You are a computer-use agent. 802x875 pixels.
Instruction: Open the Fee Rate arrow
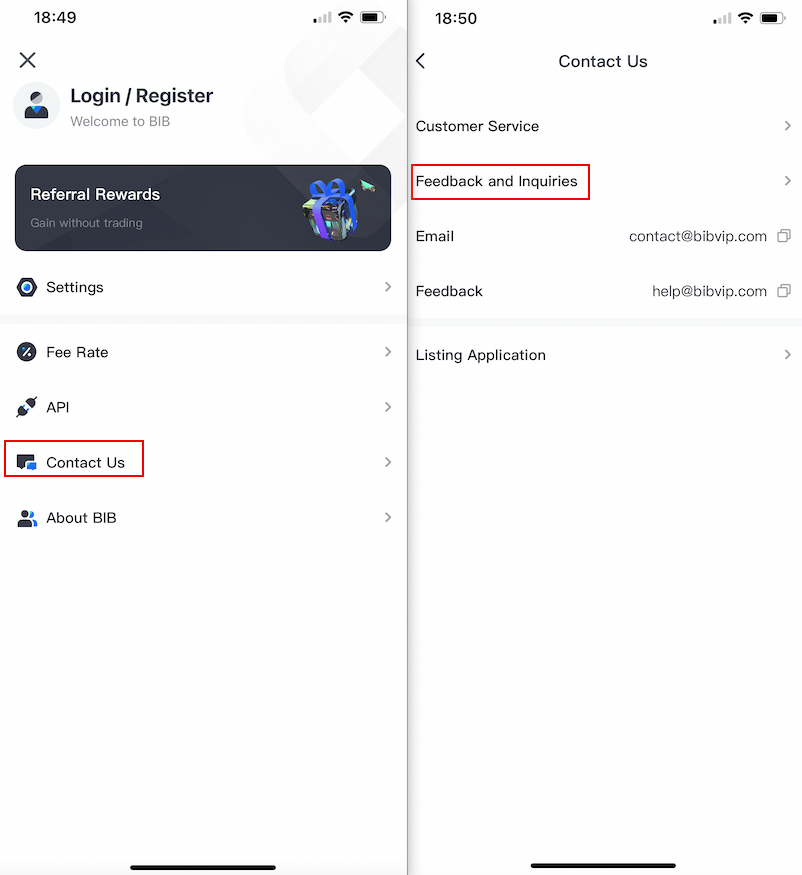pos(388,352)
